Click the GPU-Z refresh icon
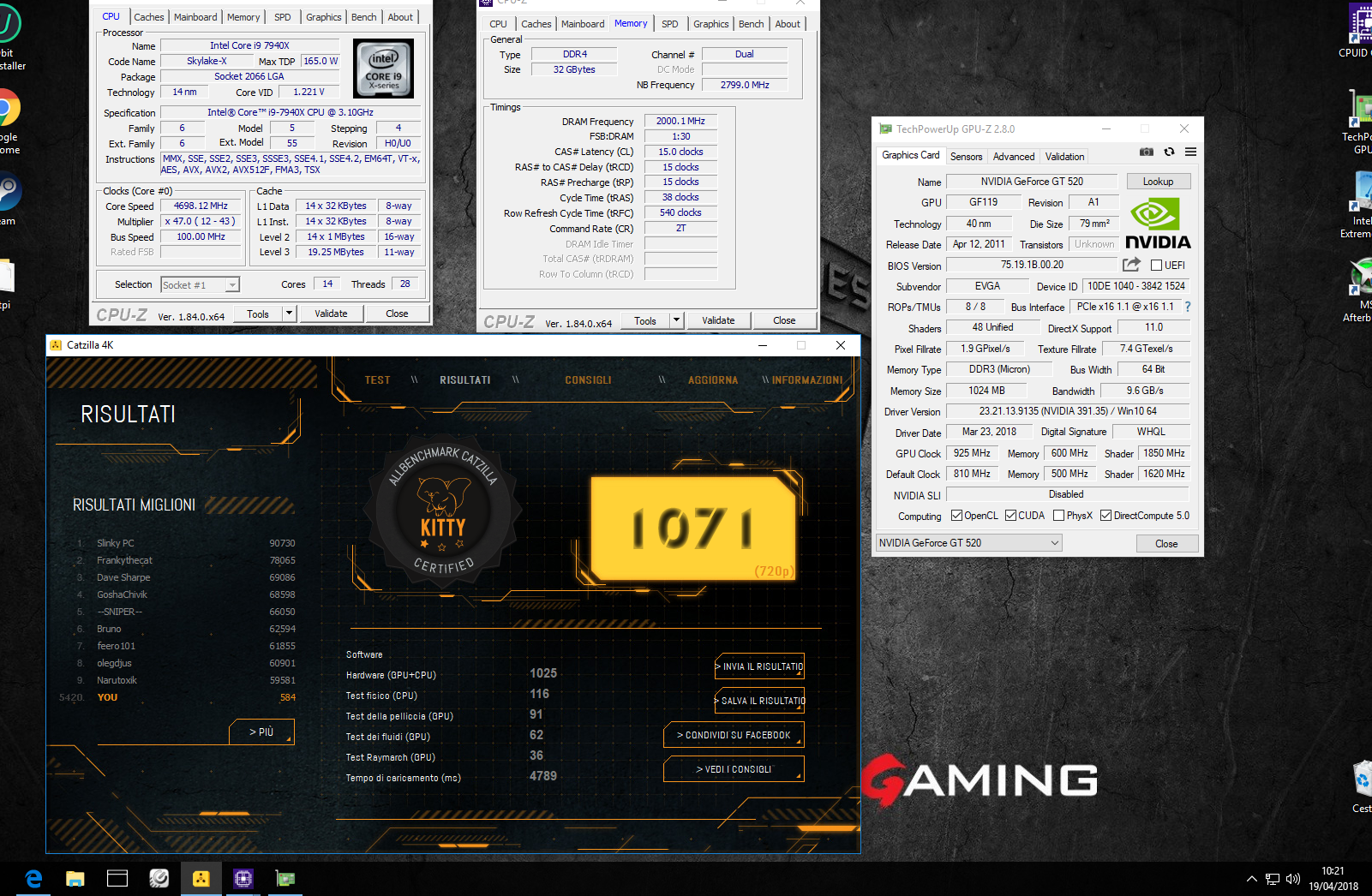This screenshot has height=896, width=1372. tap(1169, 152)
